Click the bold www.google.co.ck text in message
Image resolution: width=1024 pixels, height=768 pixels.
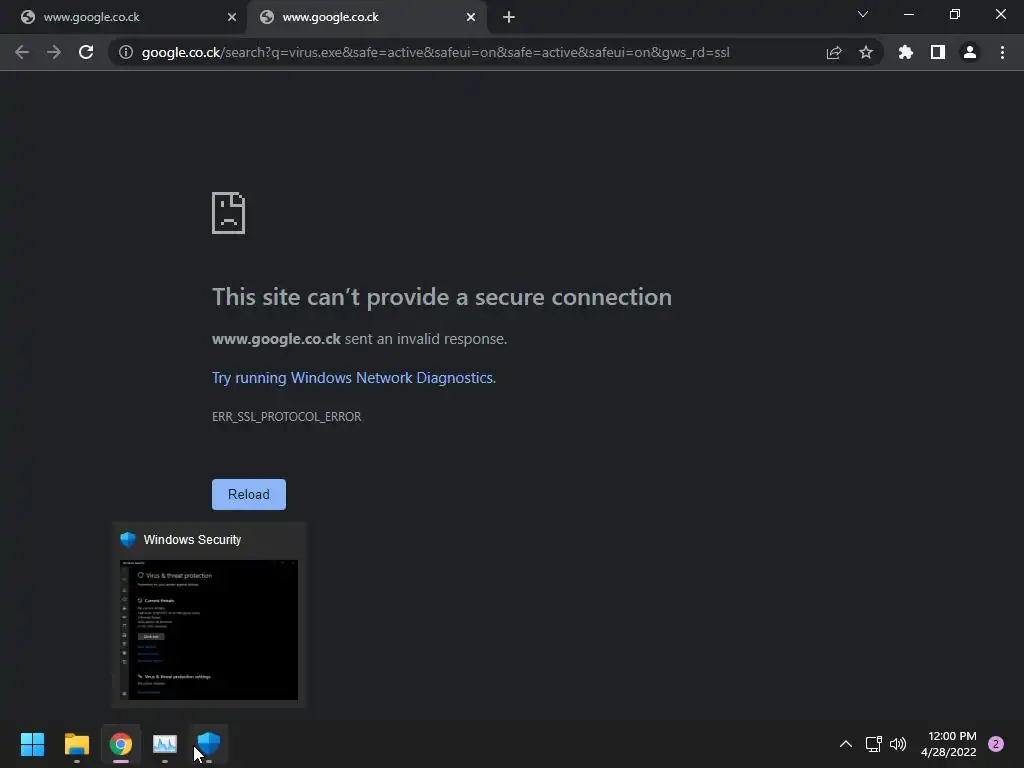pos(276,339)
